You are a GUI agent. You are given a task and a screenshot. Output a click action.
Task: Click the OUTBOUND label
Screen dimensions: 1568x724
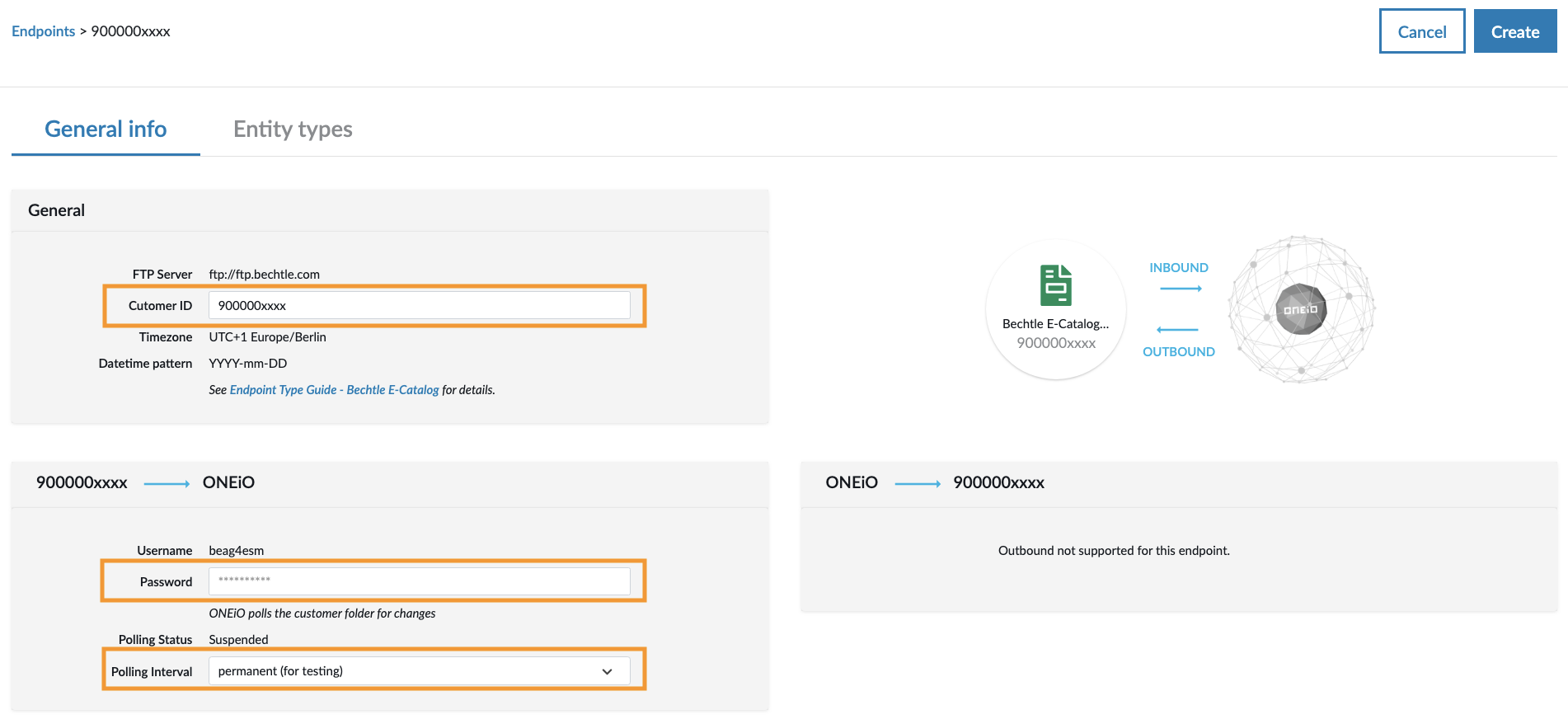[1178, 352]
